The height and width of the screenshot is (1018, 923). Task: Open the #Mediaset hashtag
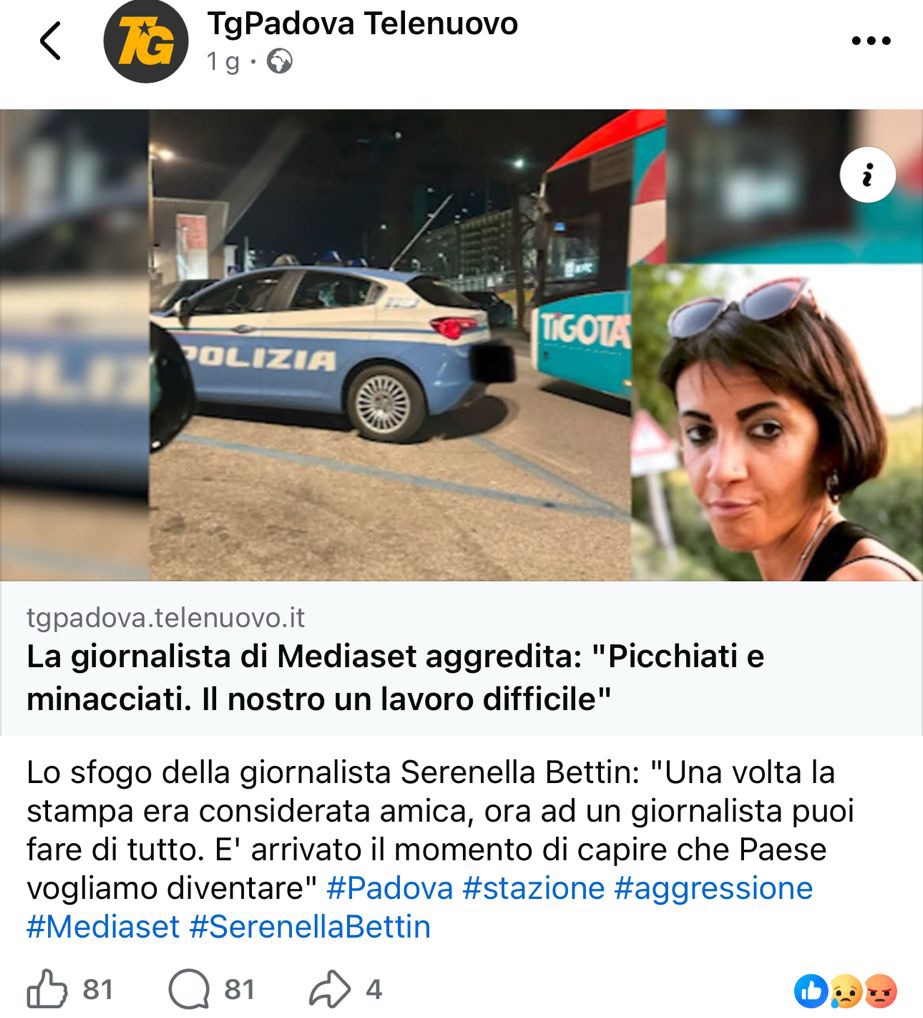click(103, 926)
